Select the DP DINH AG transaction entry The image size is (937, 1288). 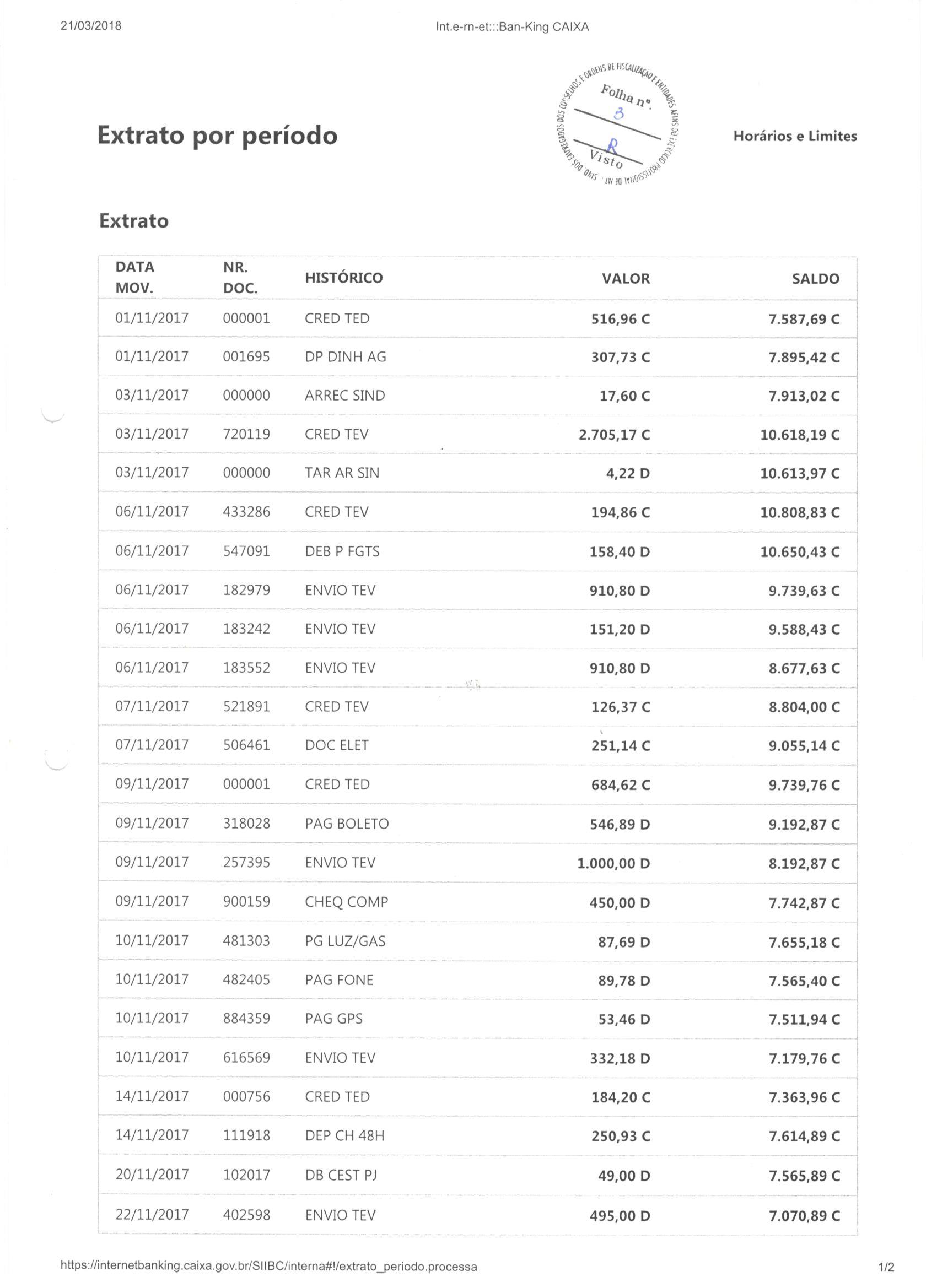(346, 356)
